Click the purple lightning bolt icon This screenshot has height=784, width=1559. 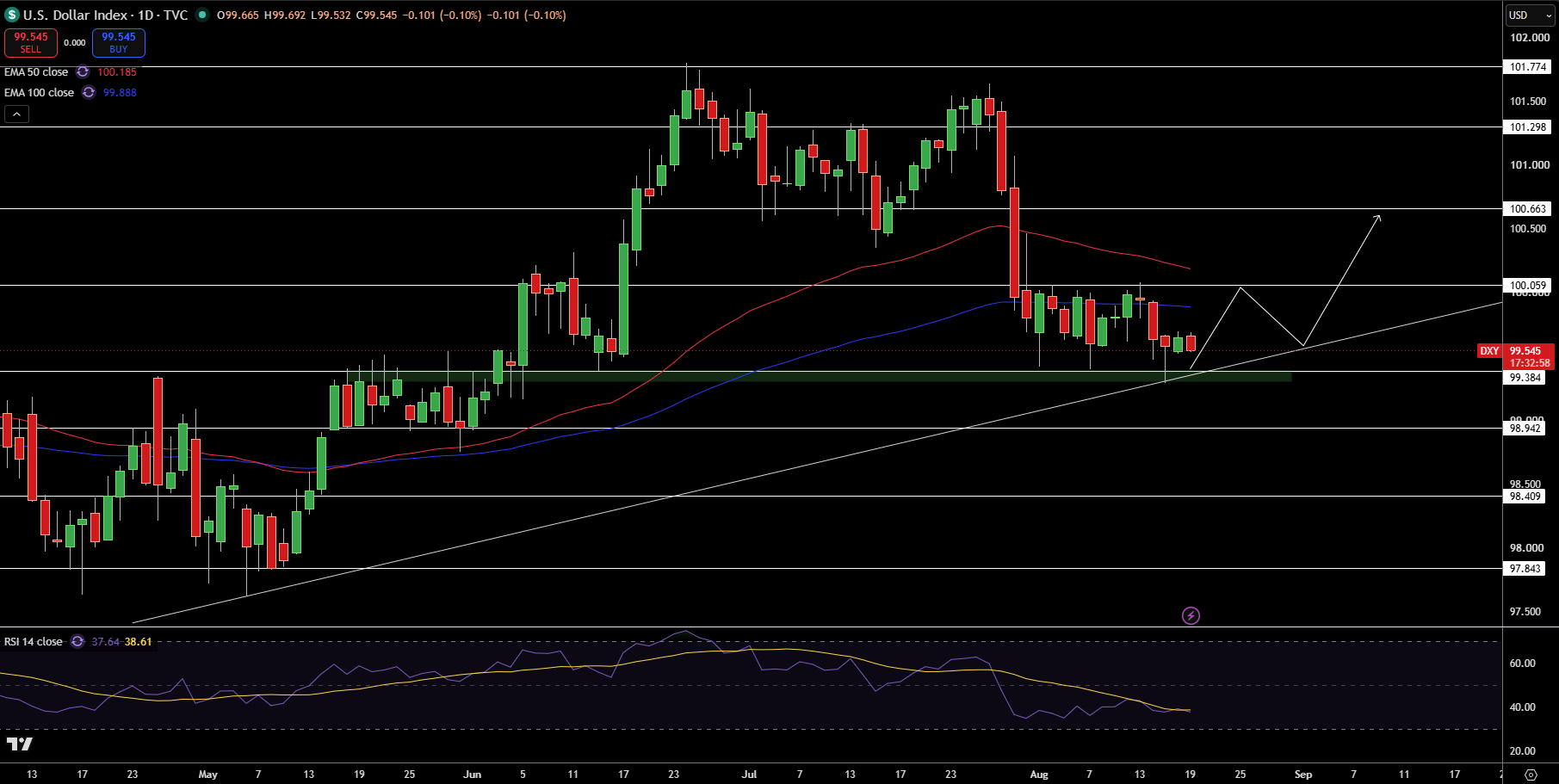1191,615
